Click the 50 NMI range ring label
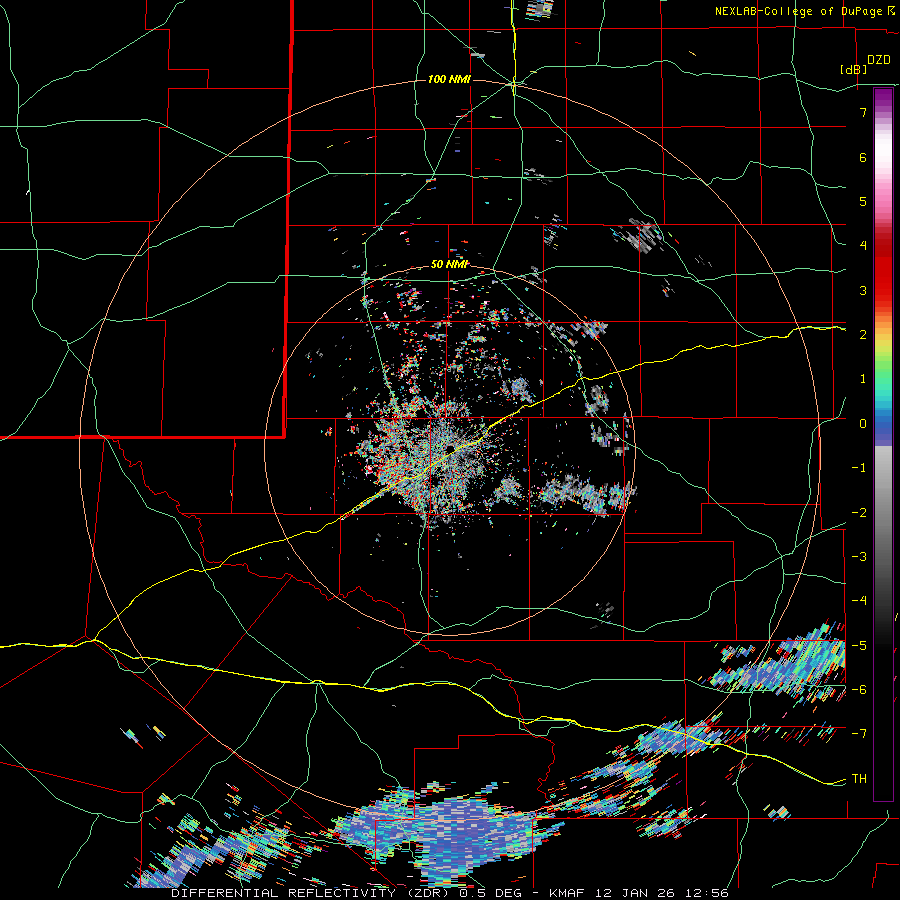 pos(449,265)
